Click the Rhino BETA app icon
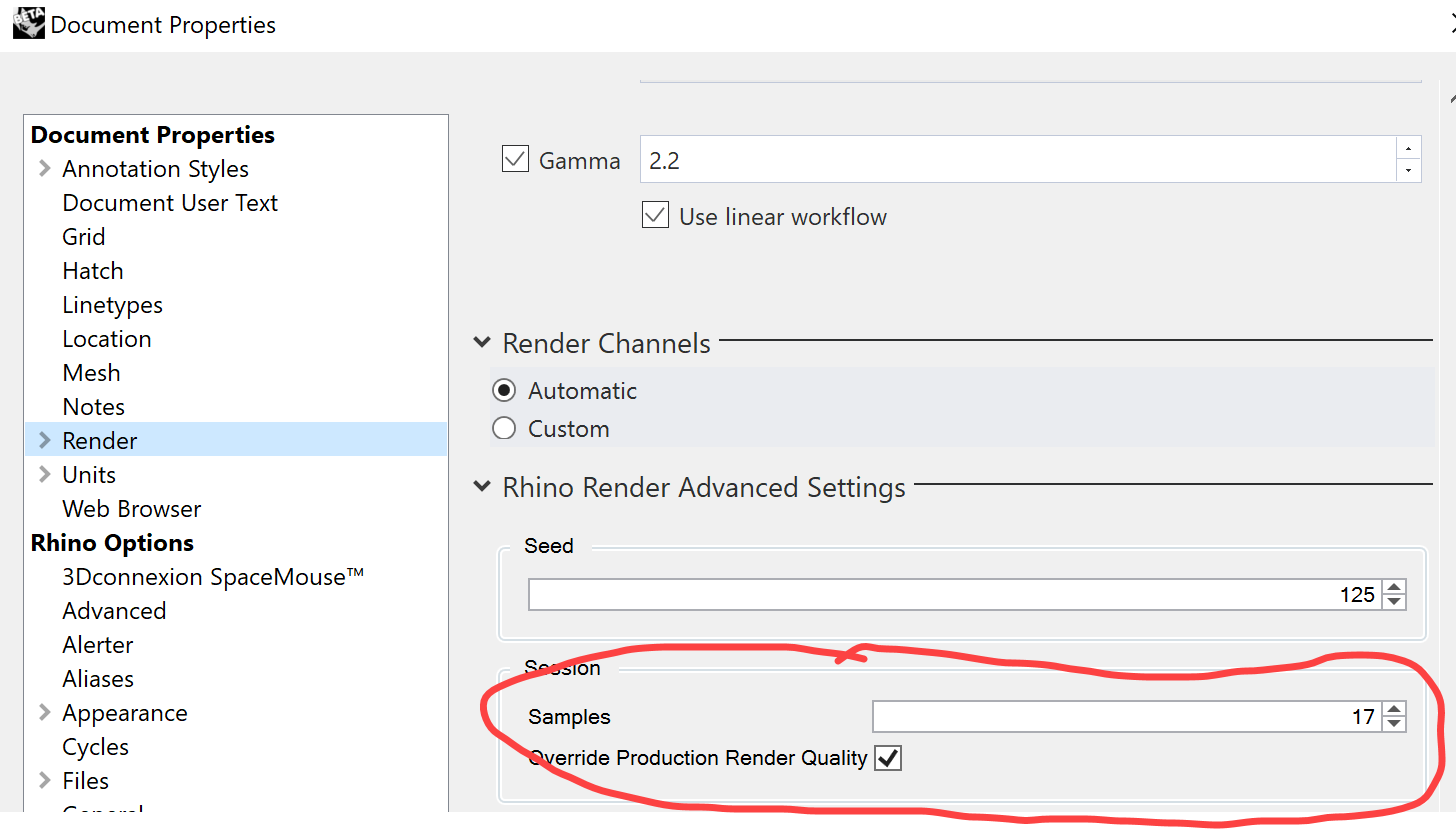The height and width of the screenshot is (830, 1456). (27, 22)
